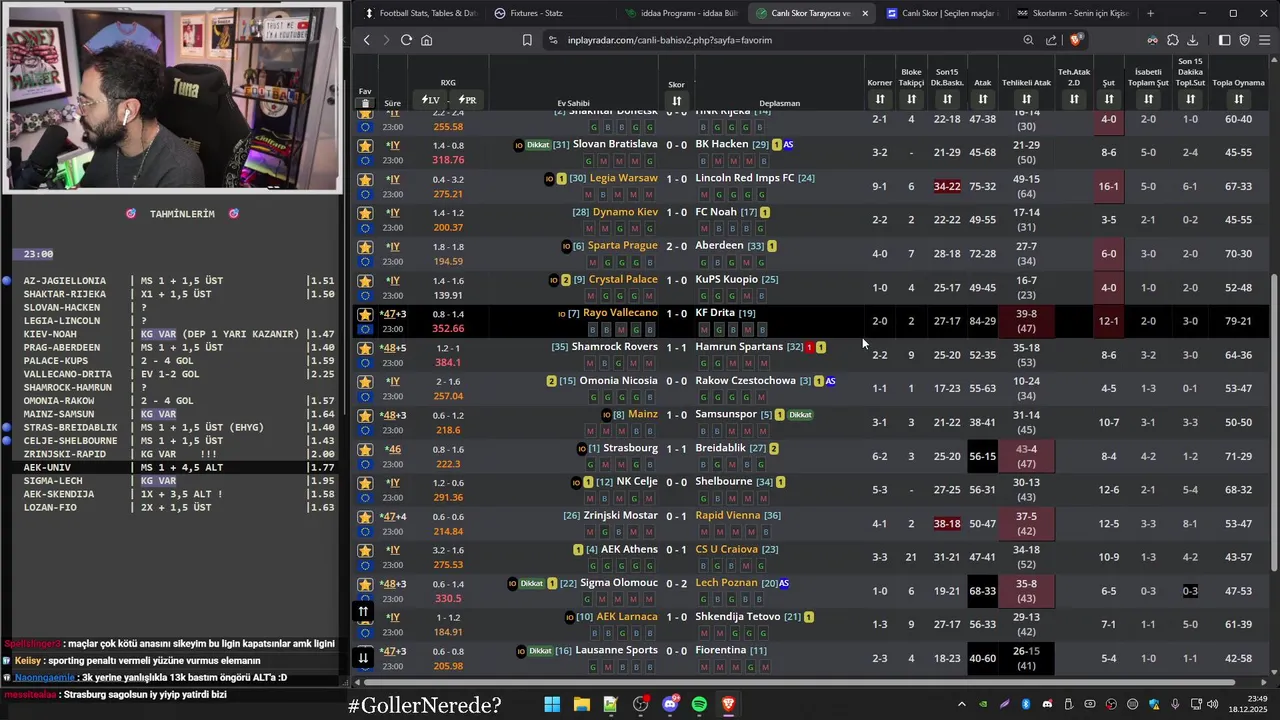Image resolution: width=1280 pixels, height=720 pixels.
Task: Toggle favorite star for Sparta Prague
Action: point(365,247)
